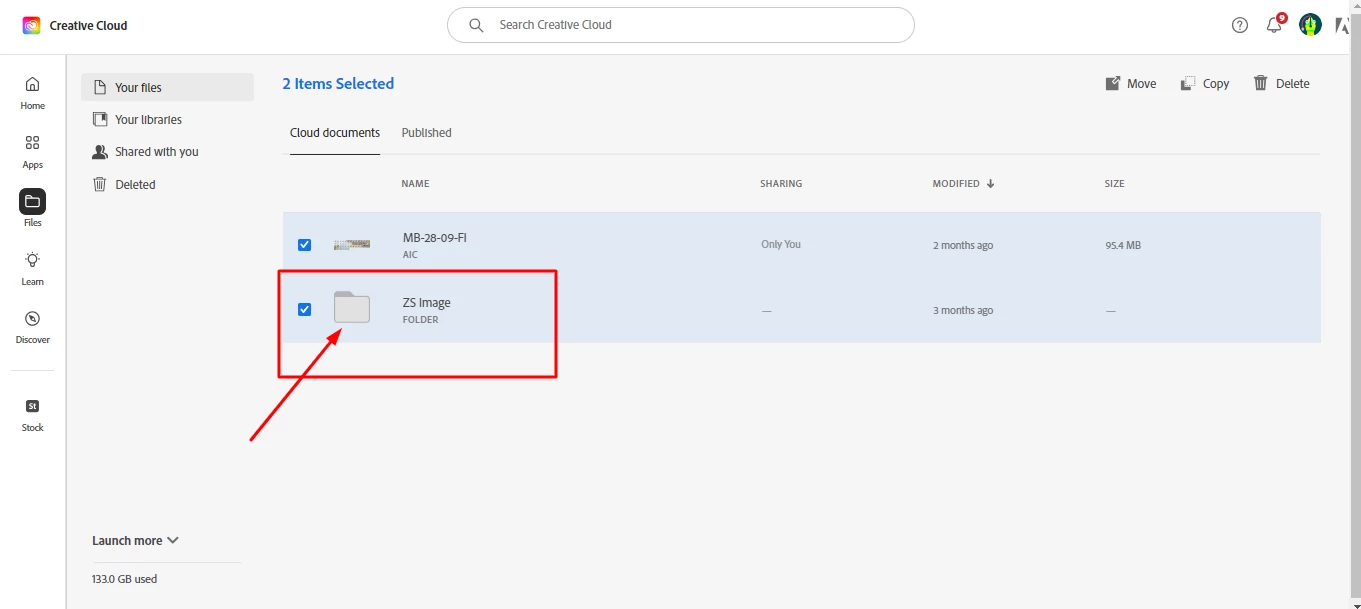Click the Creative Cloud logo
Image resolution: width=1361 pixels, height=609 pixels.
(x=31, y=25)
